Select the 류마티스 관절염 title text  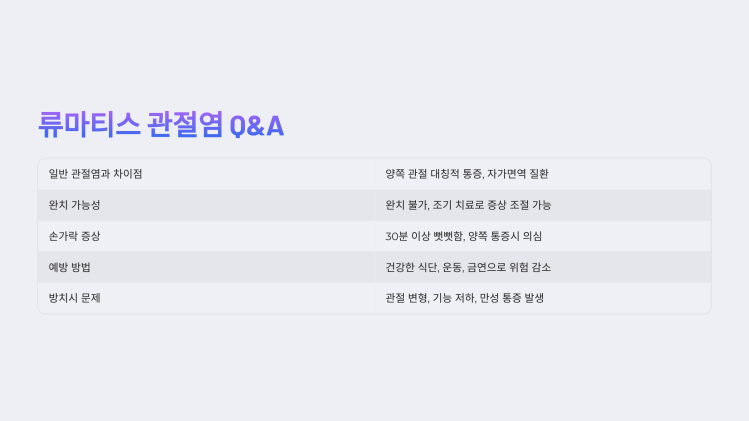point(130,125)
